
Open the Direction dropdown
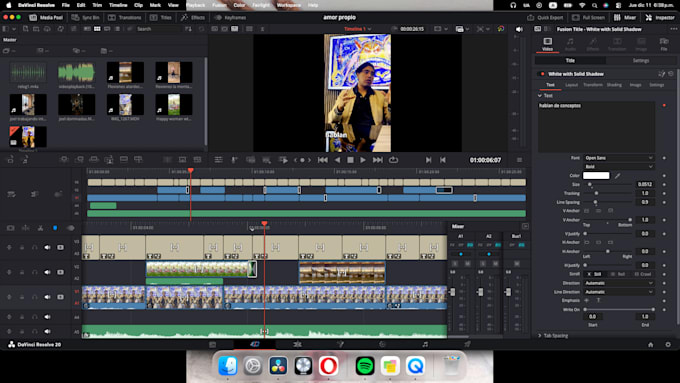pyautogui.click(x=618, y=283)
